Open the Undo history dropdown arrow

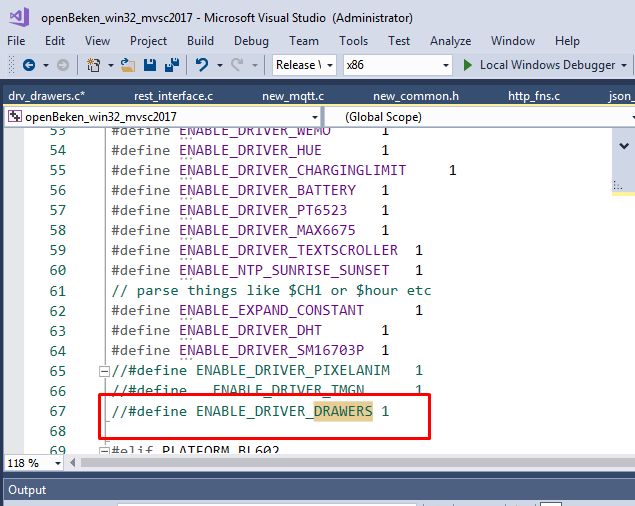(x=219, y=65)
